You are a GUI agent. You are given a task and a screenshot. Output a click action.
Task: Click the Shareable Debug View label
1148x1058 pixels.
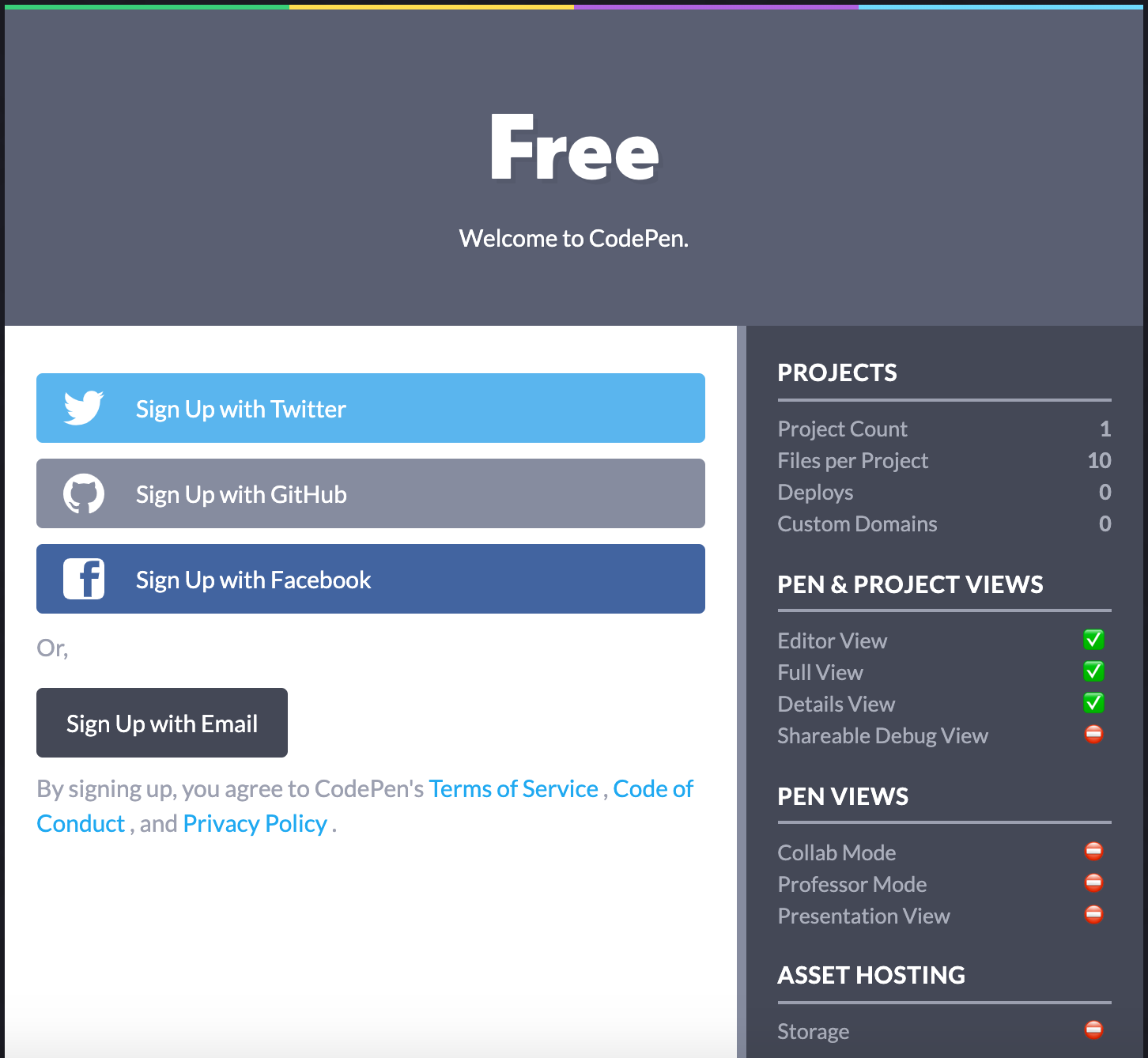882,735
